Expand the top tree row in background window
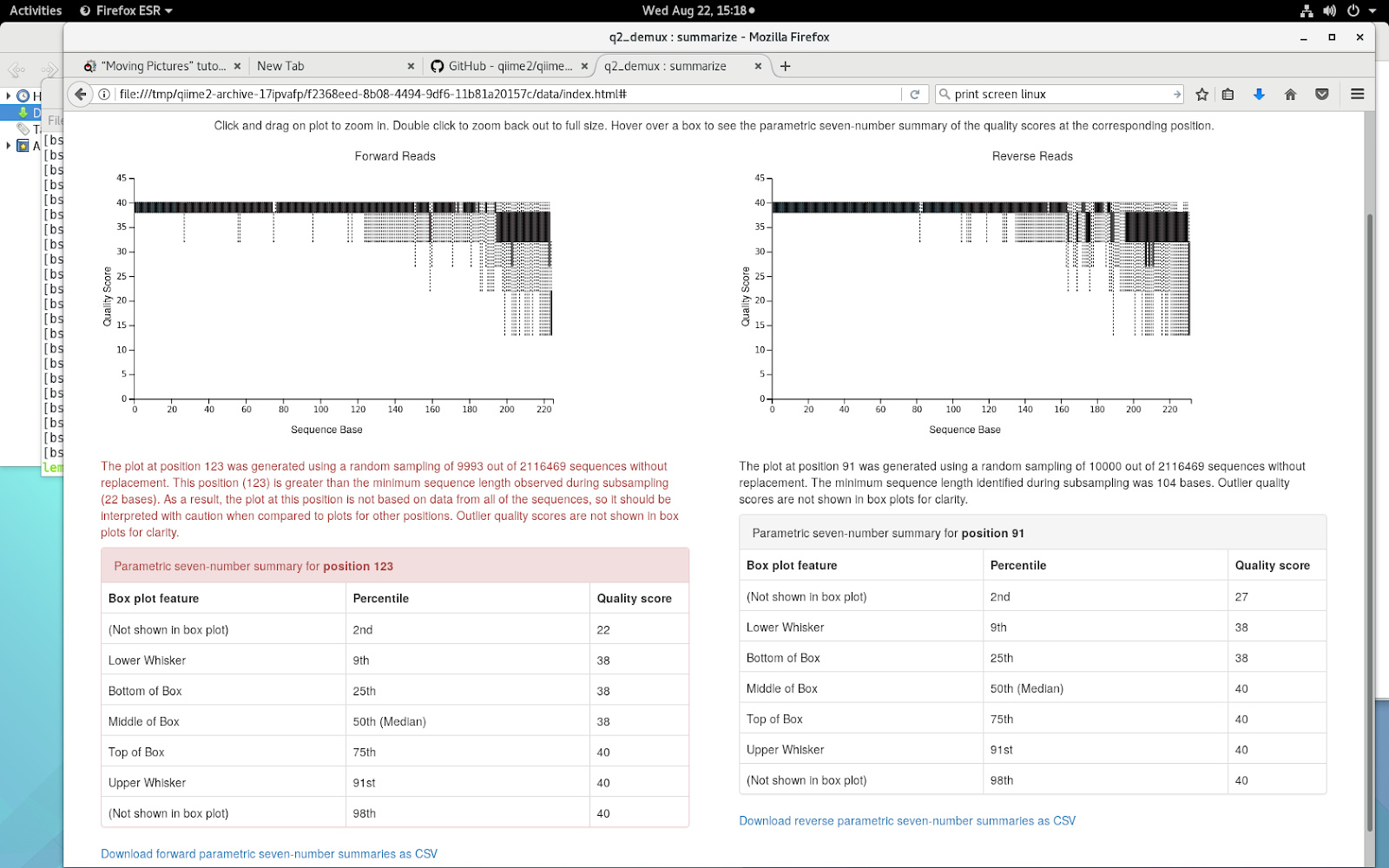 [x=9, y=95]
